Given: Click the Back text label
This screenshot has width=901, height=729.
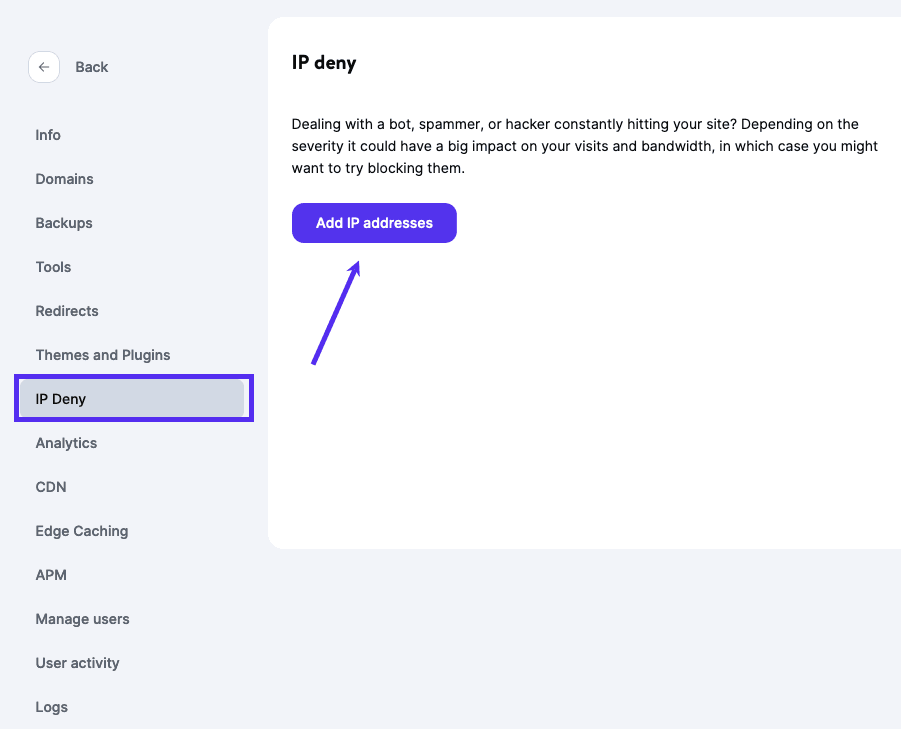Looking at the screenshot, I should coord(91,67).
